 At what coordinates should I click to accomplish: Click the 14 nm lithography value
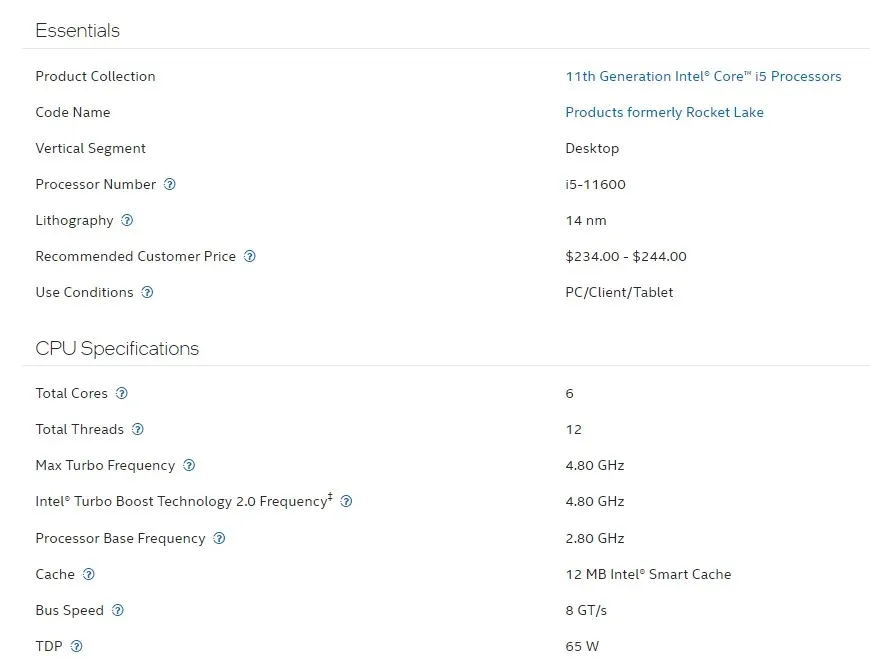point(586,220)
